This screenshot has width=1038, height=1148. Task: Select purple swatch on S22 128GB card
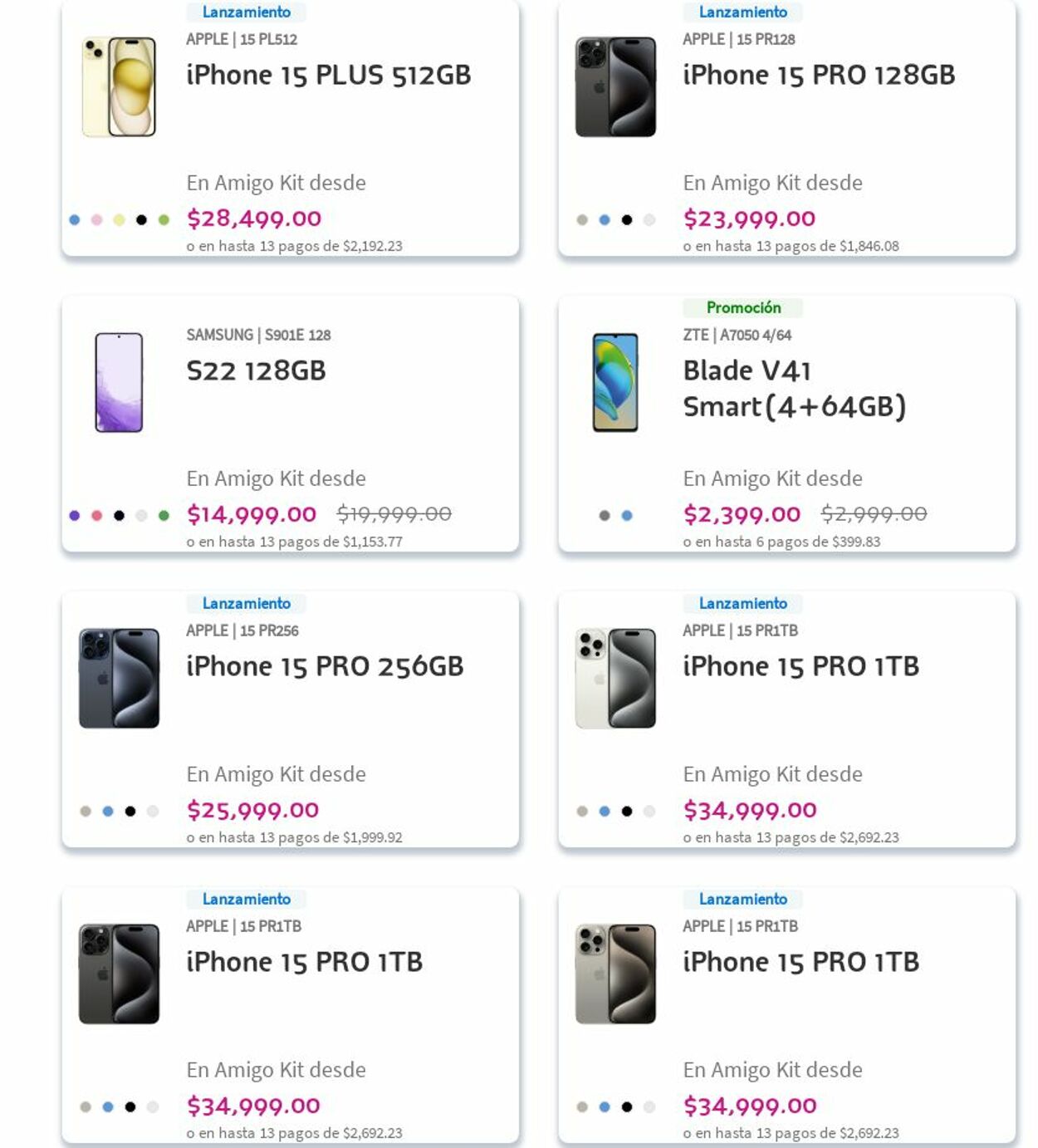[x=75, y=516]
